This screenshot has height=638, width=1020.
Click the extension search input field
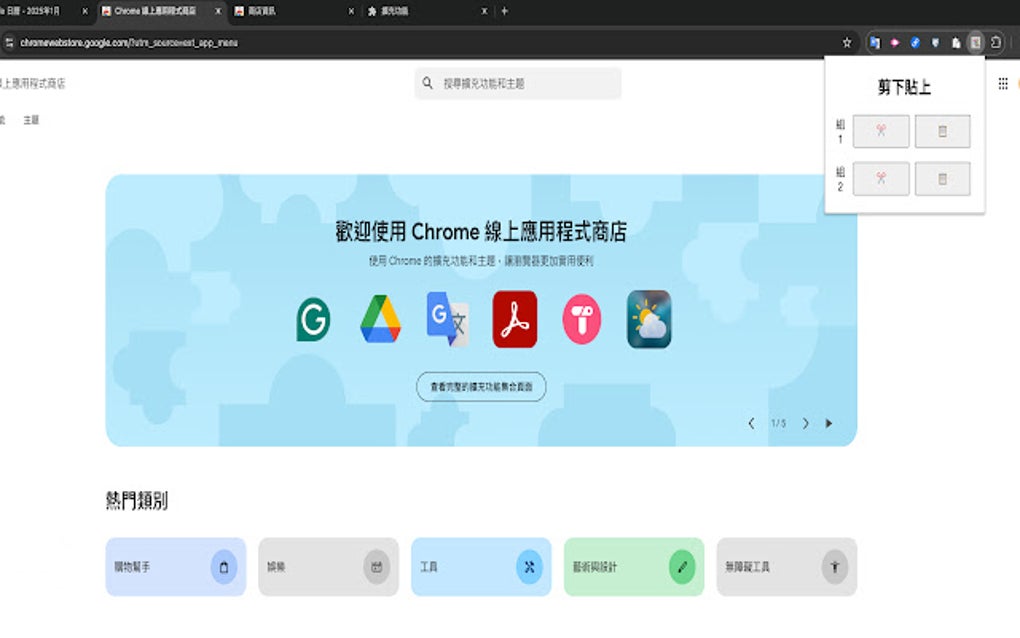[517, 83]
